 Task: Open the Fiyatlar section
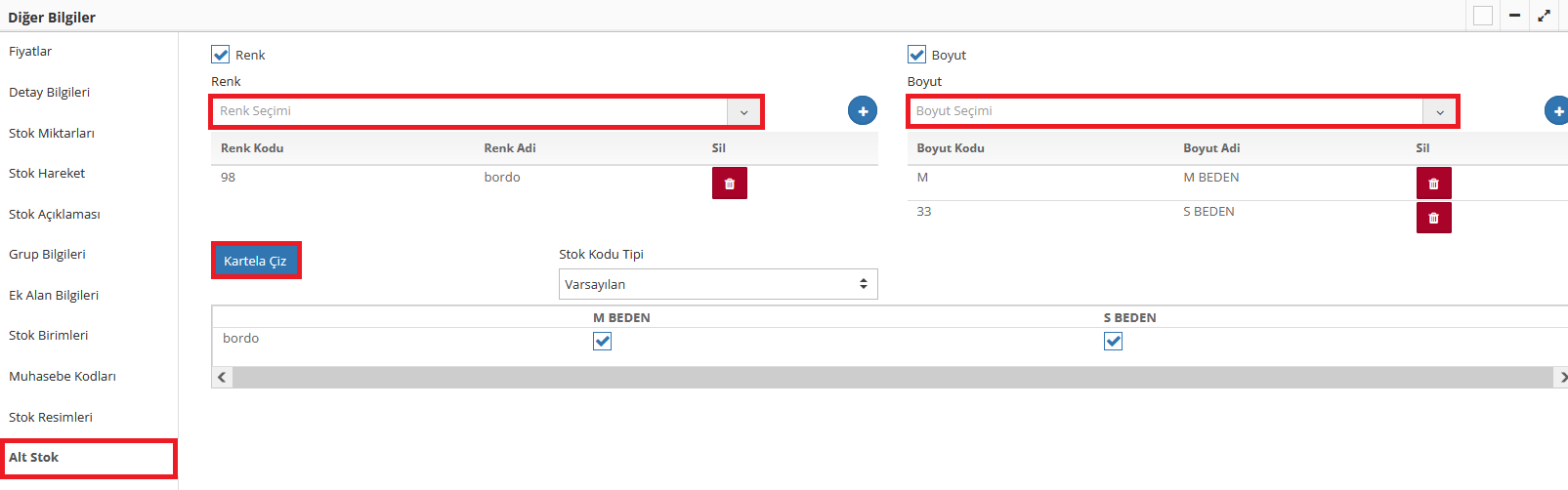click(x=30, y=52)
